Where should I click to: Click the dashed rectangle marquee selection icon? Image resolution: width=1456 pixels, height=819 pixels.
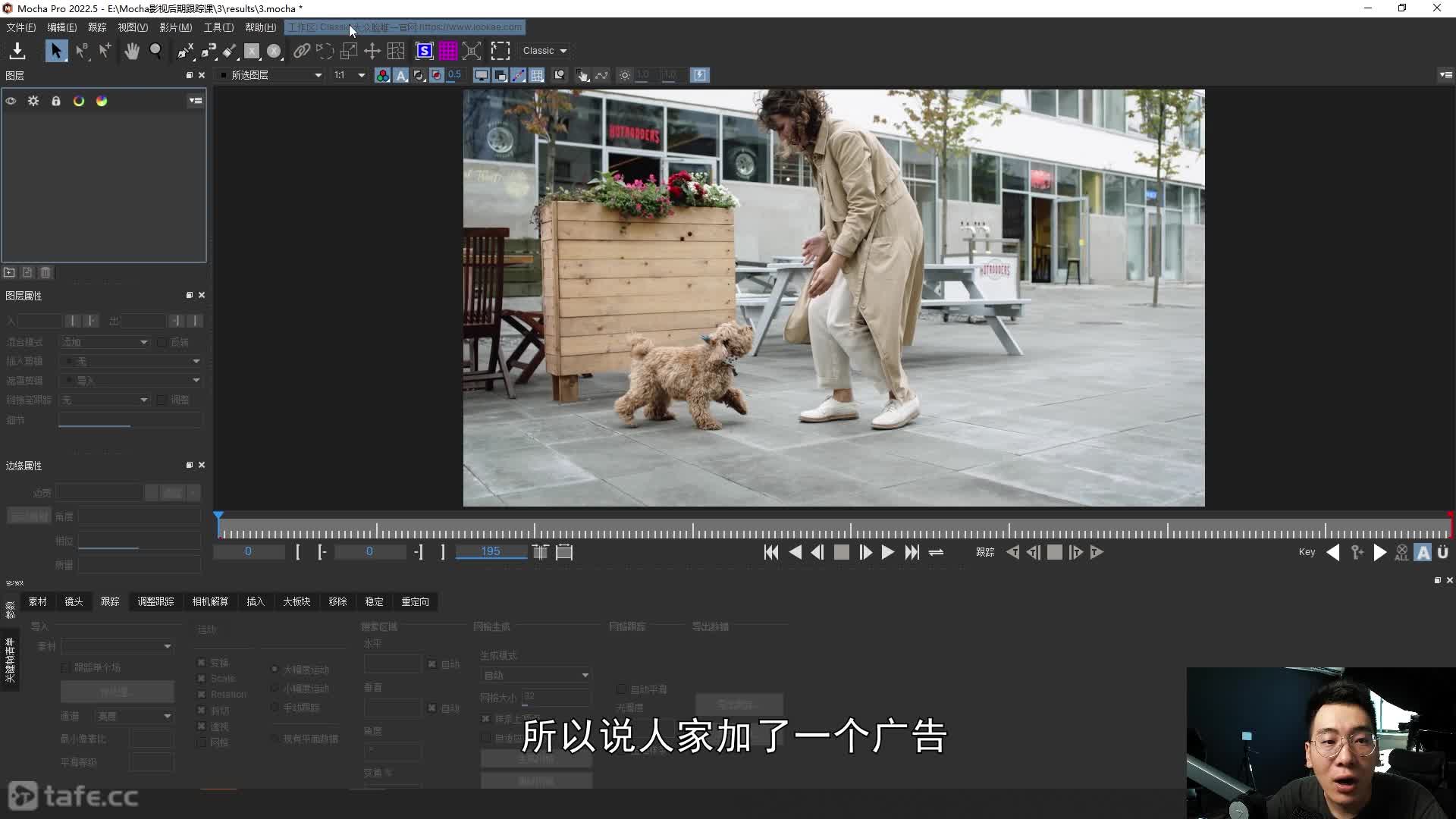click(500, 51)
